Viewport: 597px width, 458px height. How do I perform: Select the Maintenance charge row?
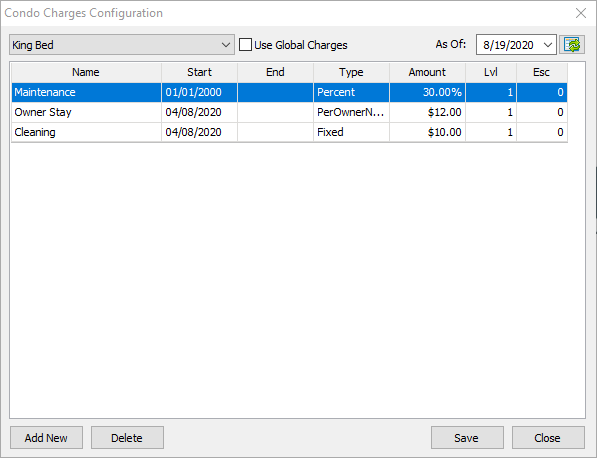[289, 93]
